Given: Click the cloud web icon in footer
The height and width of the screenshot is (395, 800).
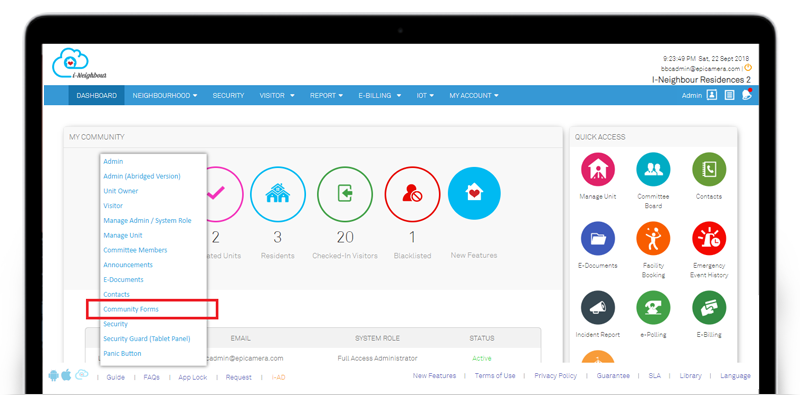Looking at the screenshot, I should pos(81,375).
